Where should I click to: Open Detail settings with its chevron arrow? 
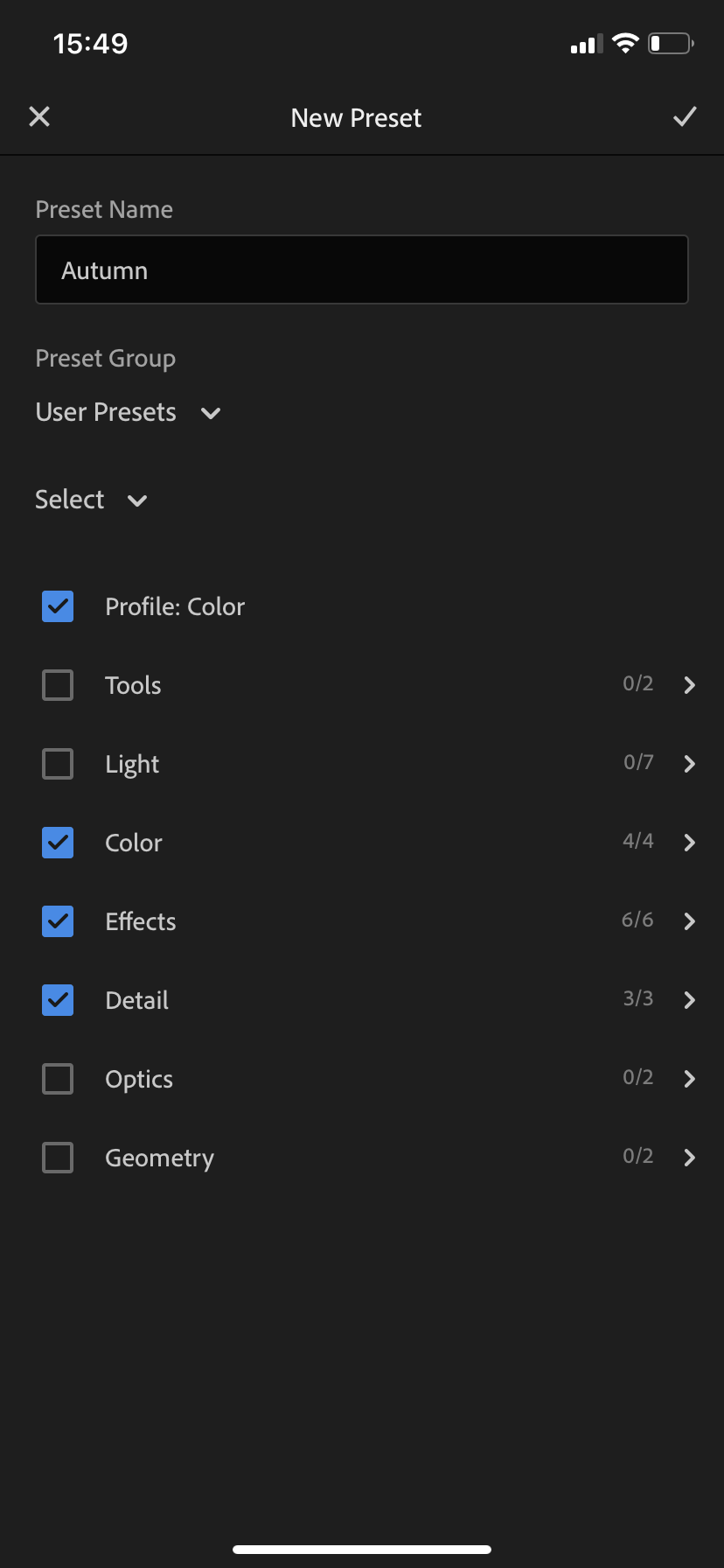(690, 1000)
